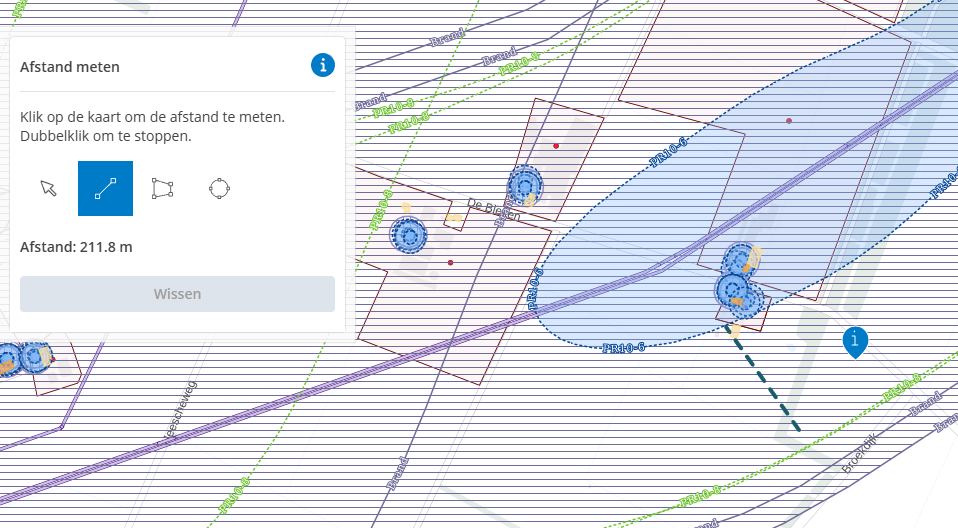Click the bottom 'PR10-6' contour label
This screenshot has height=528, width=958.
pyautogui.click(x=623, y=348)
